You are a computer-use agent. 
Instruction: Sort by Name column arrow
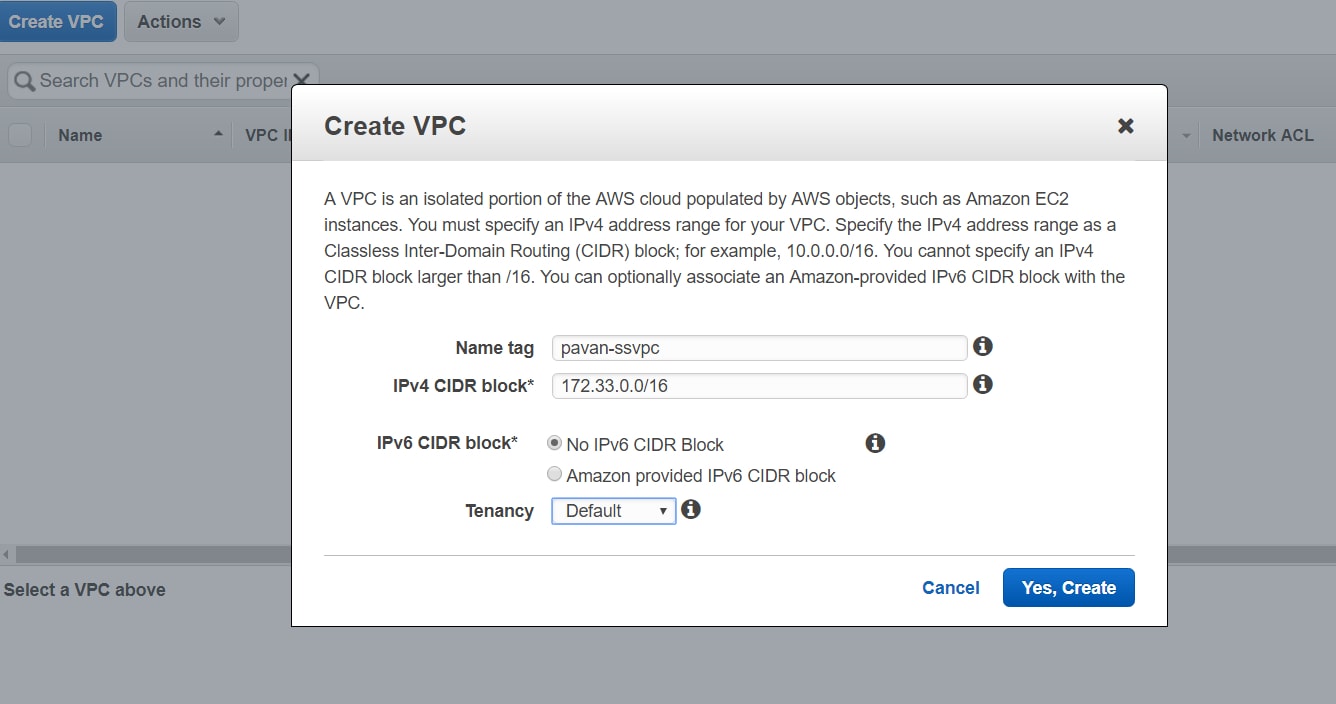point(218,134)
